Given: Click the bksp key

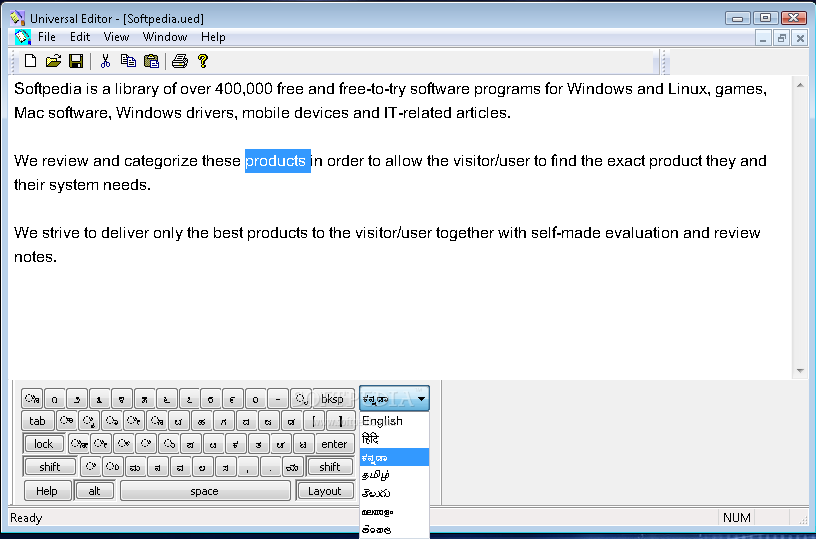Looking at the screenshot, I should click(x=333, y=399).
